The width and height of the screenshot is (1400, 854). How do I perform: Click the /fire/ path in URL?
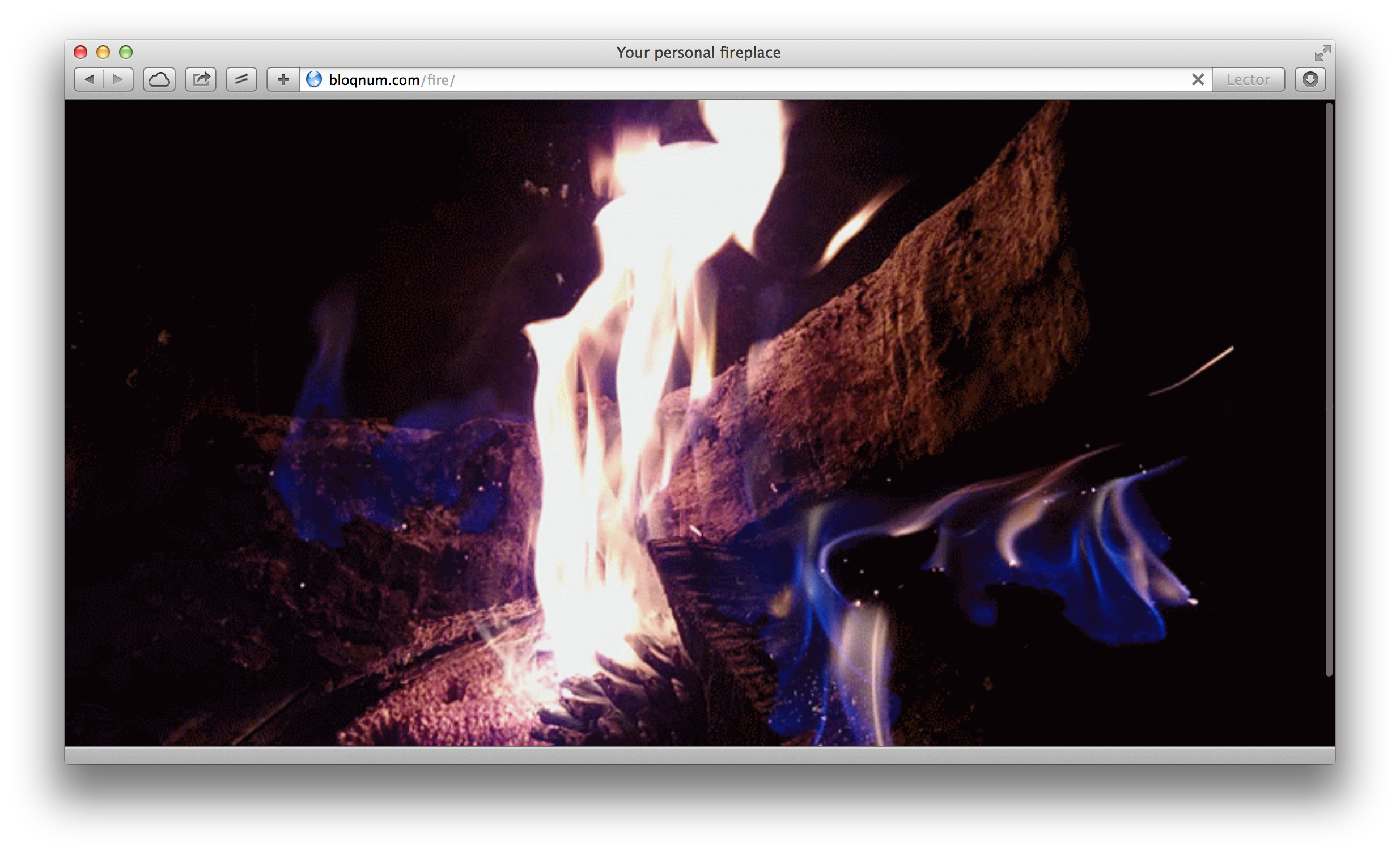[x=438, y=80]
